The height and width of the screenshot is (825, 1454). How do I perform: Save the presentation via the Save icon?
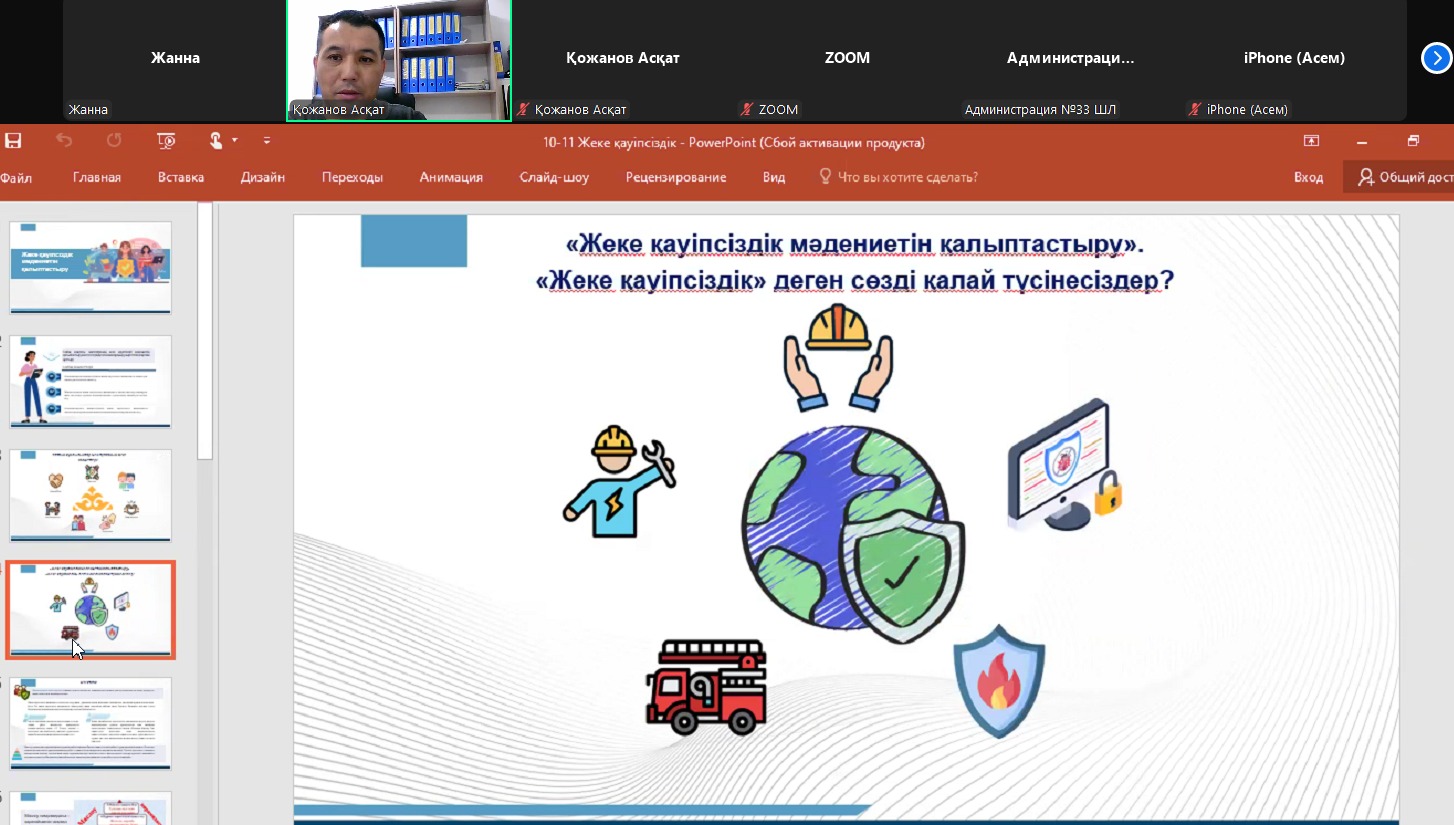(13, 141)
